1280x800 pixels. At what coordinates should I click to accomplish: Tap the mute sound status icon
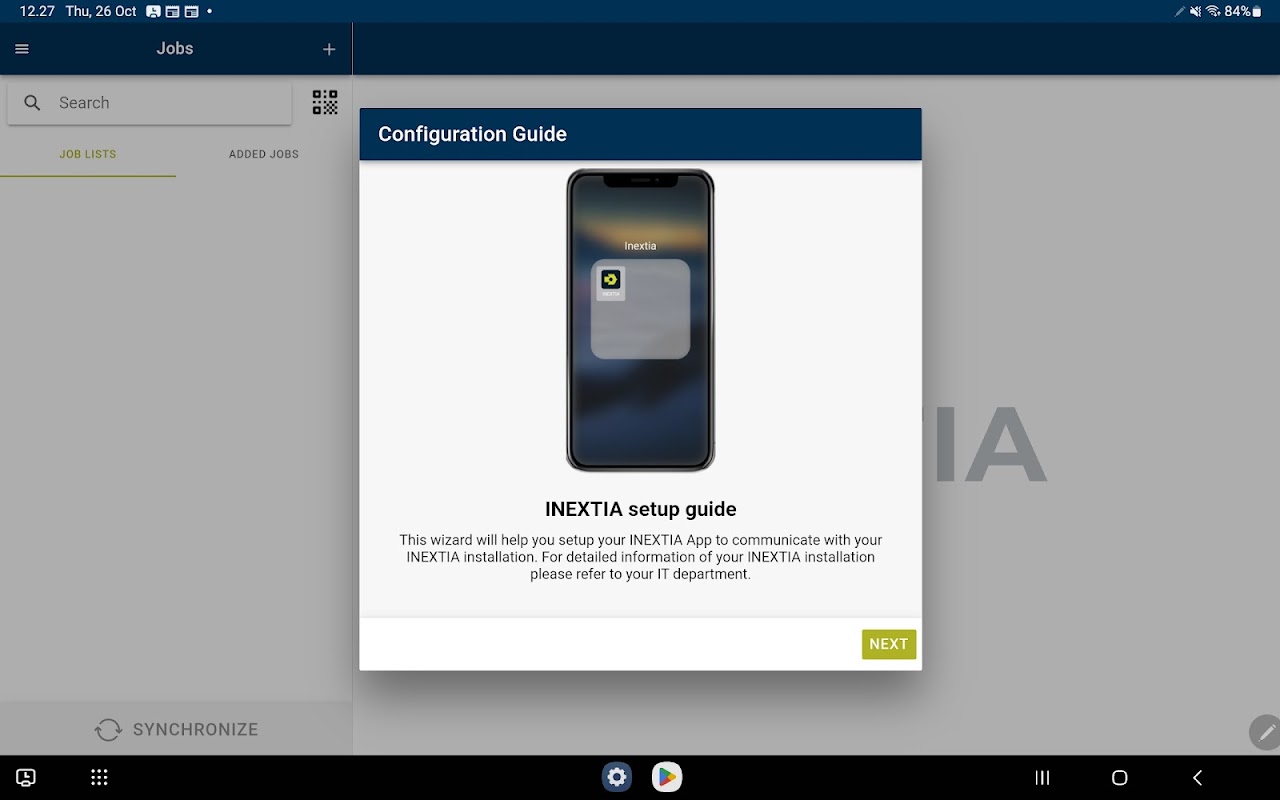[x=1196, y=11]
